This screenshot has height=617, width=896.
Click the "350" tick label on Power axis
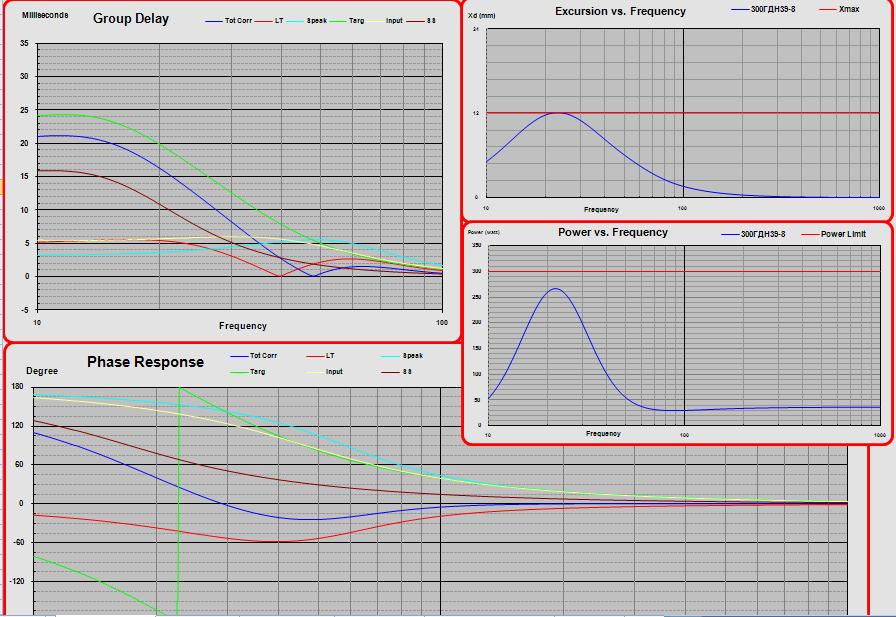tap(477, 246)
